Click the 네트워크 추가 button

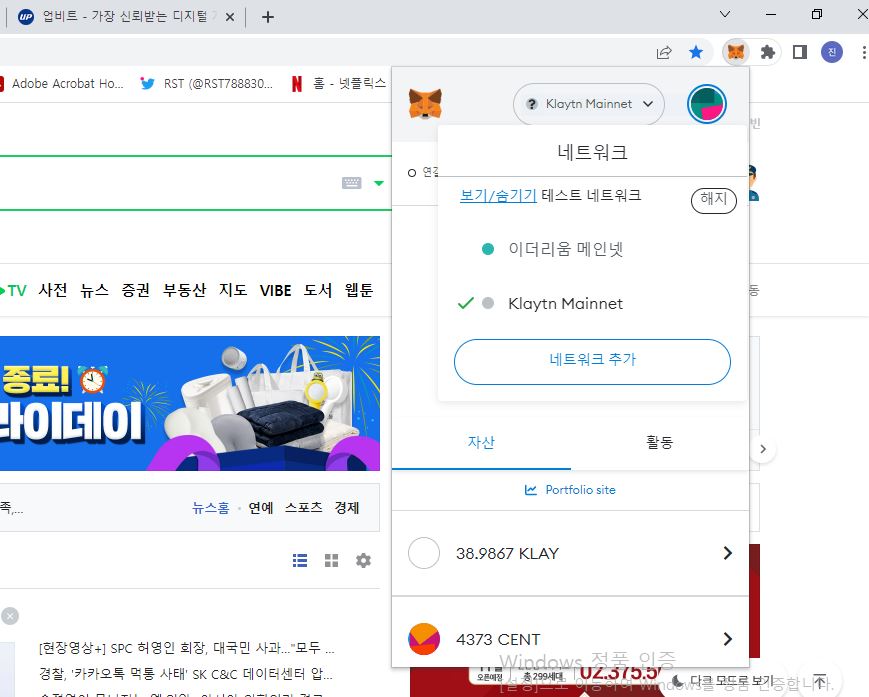(x=592, y=361)
